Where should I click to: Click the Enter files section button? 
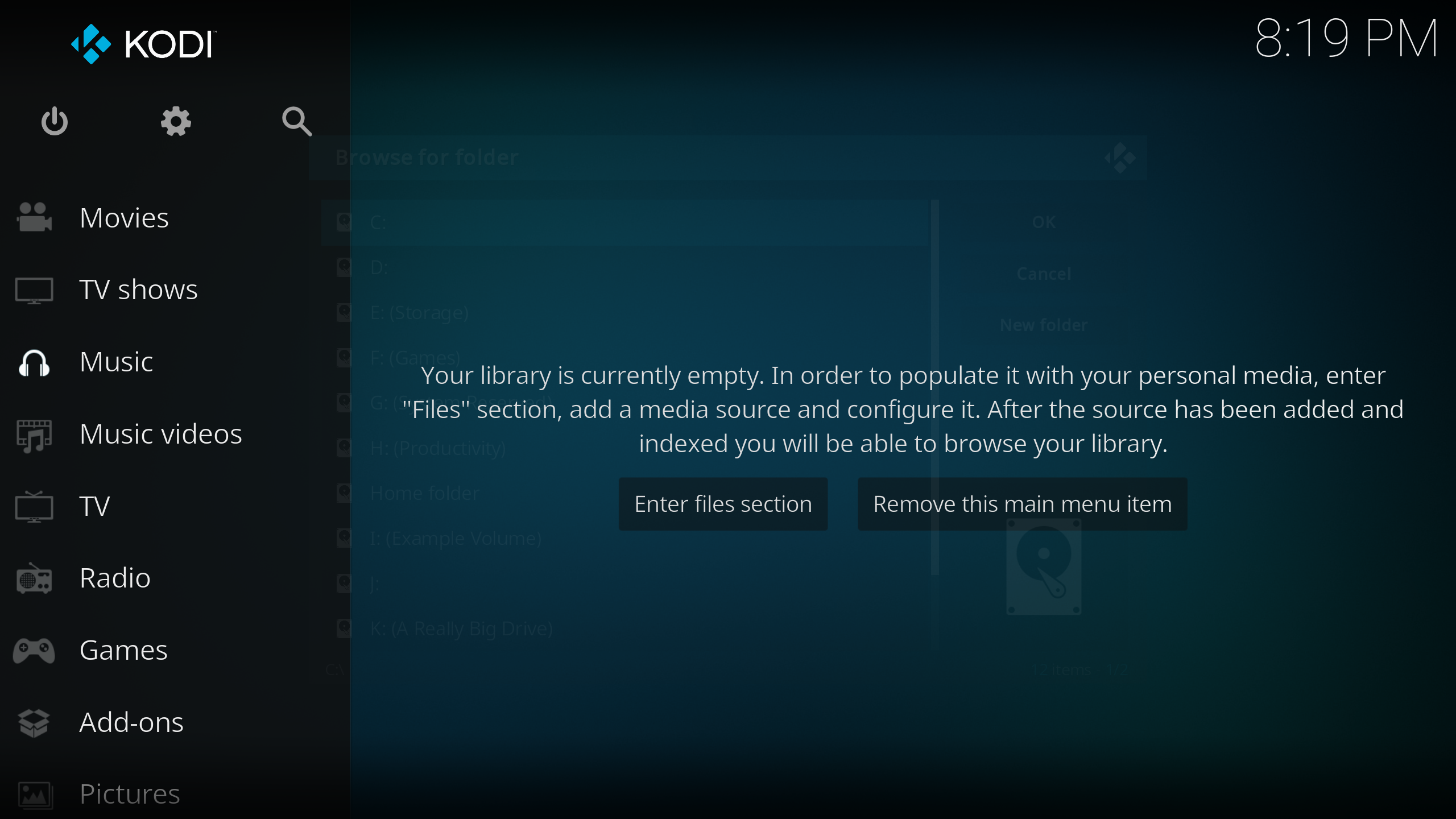pos(723,504)
